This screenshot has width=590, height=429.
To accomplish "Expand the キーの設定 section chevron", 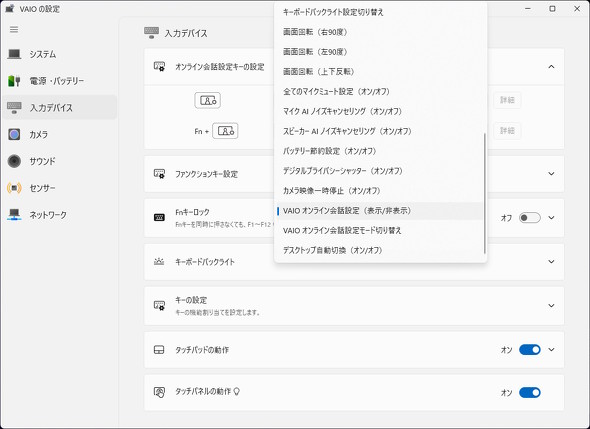I will click(x=551, y=306).
